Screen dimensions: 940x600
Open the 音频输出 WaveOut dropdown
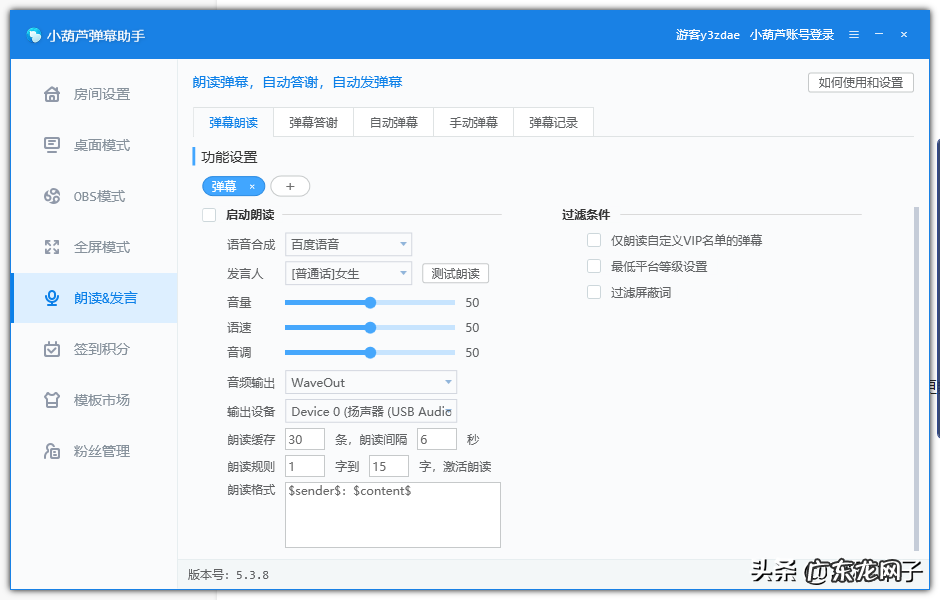370,382
